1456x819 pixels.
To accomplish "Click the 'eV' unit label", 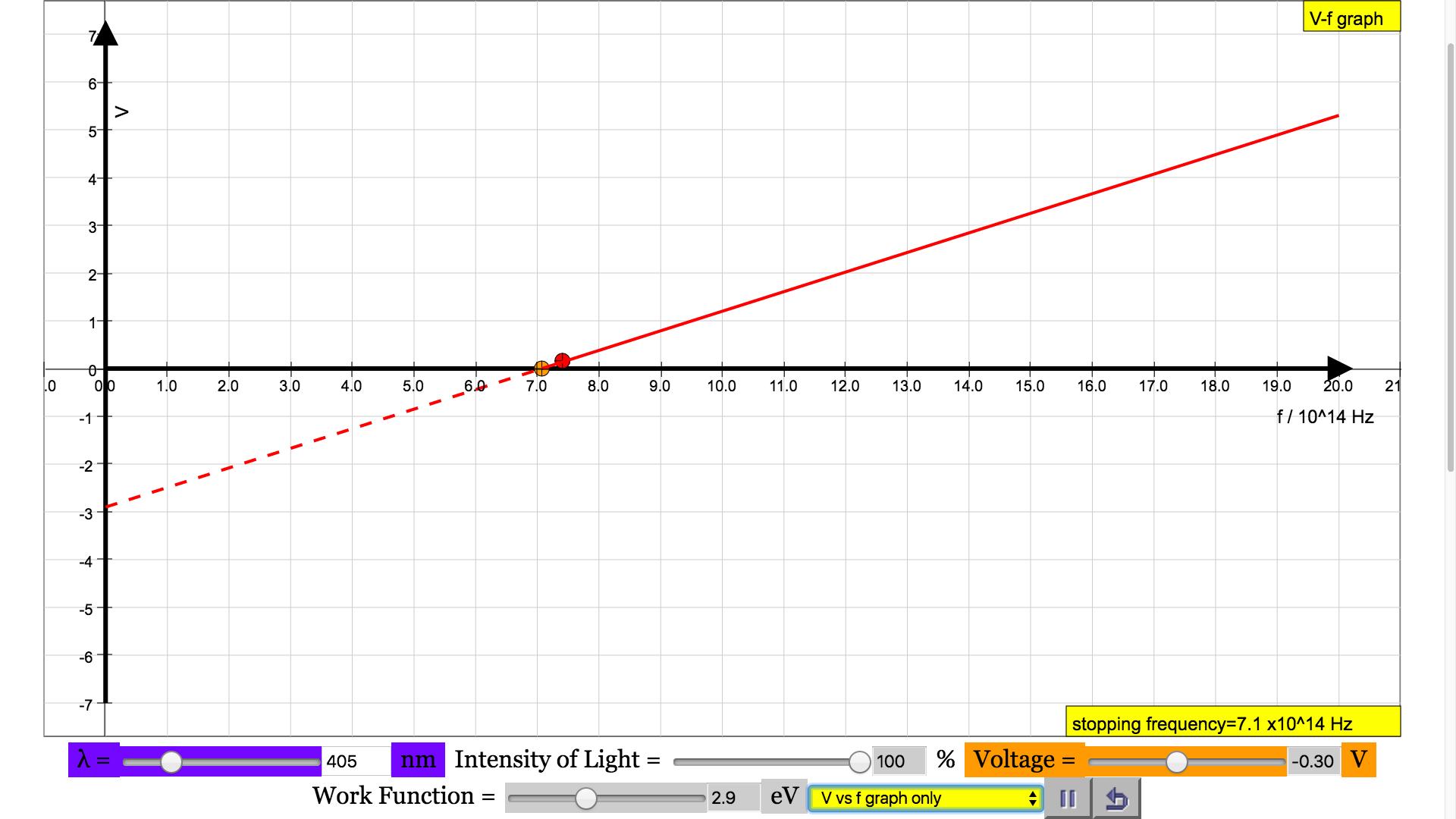I will [x=784, y=796].
